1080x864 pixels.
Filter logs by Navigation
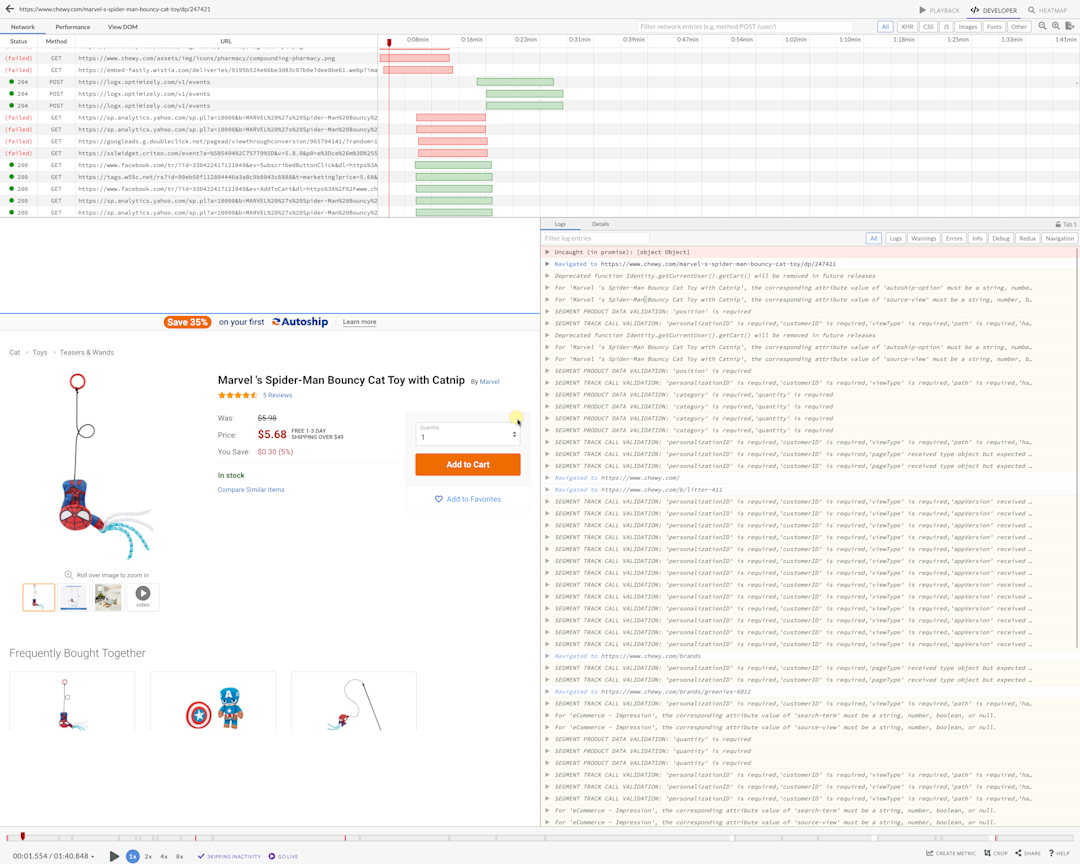tap(1059, 238)
